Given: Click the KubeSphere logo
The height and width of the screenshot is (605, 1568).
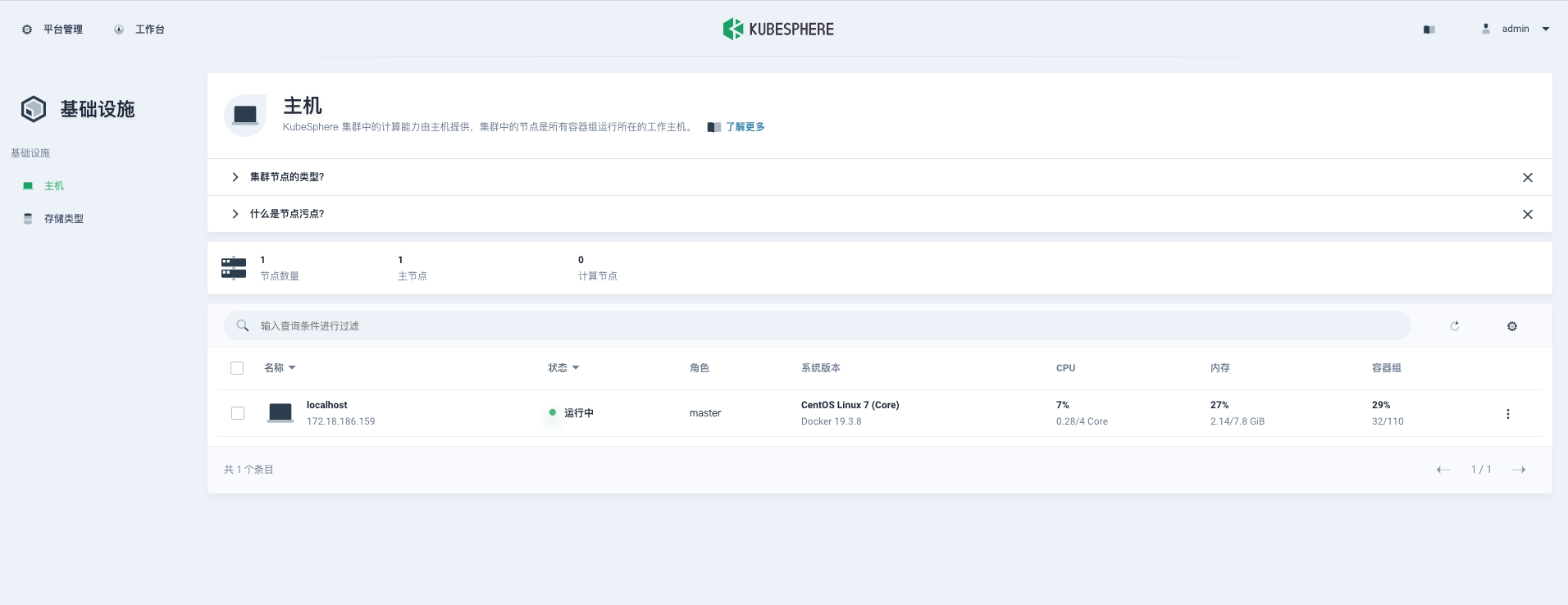Looking at the screenshot, I should pos(778,29).
